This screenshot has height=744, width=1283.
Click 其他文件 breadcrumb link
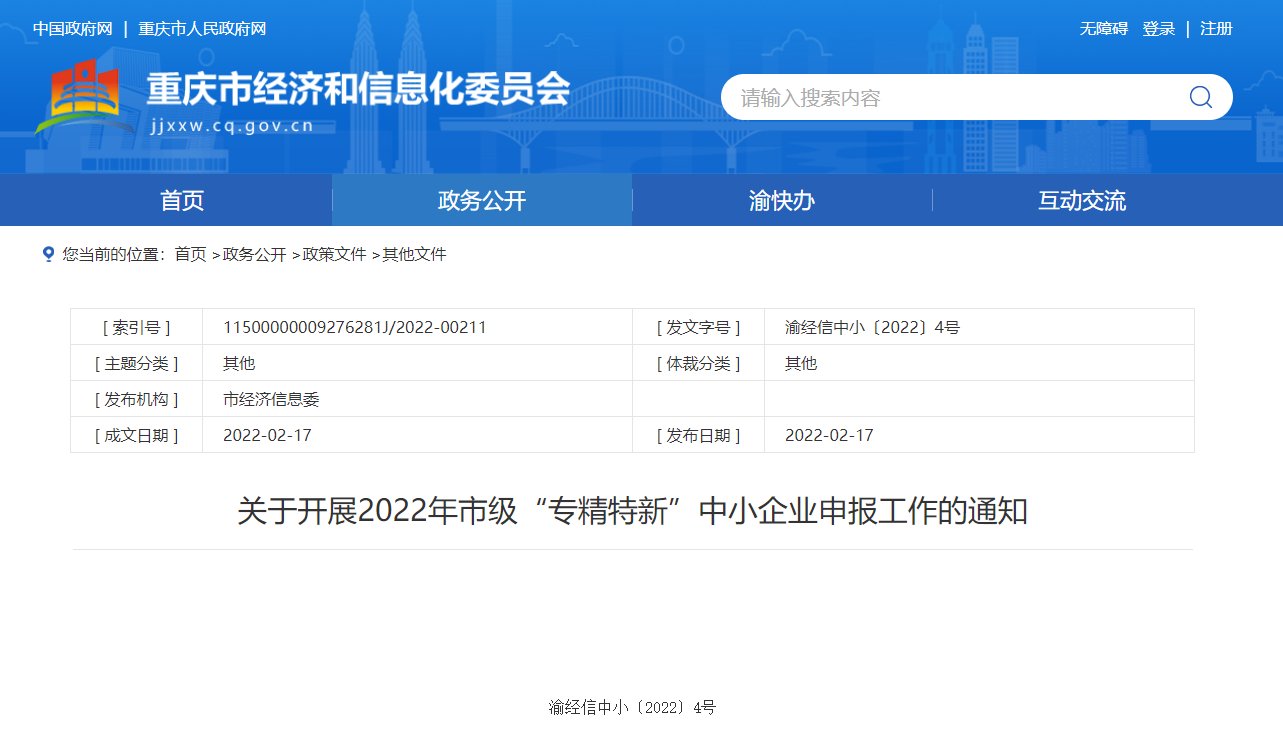(x=414, y=254)
